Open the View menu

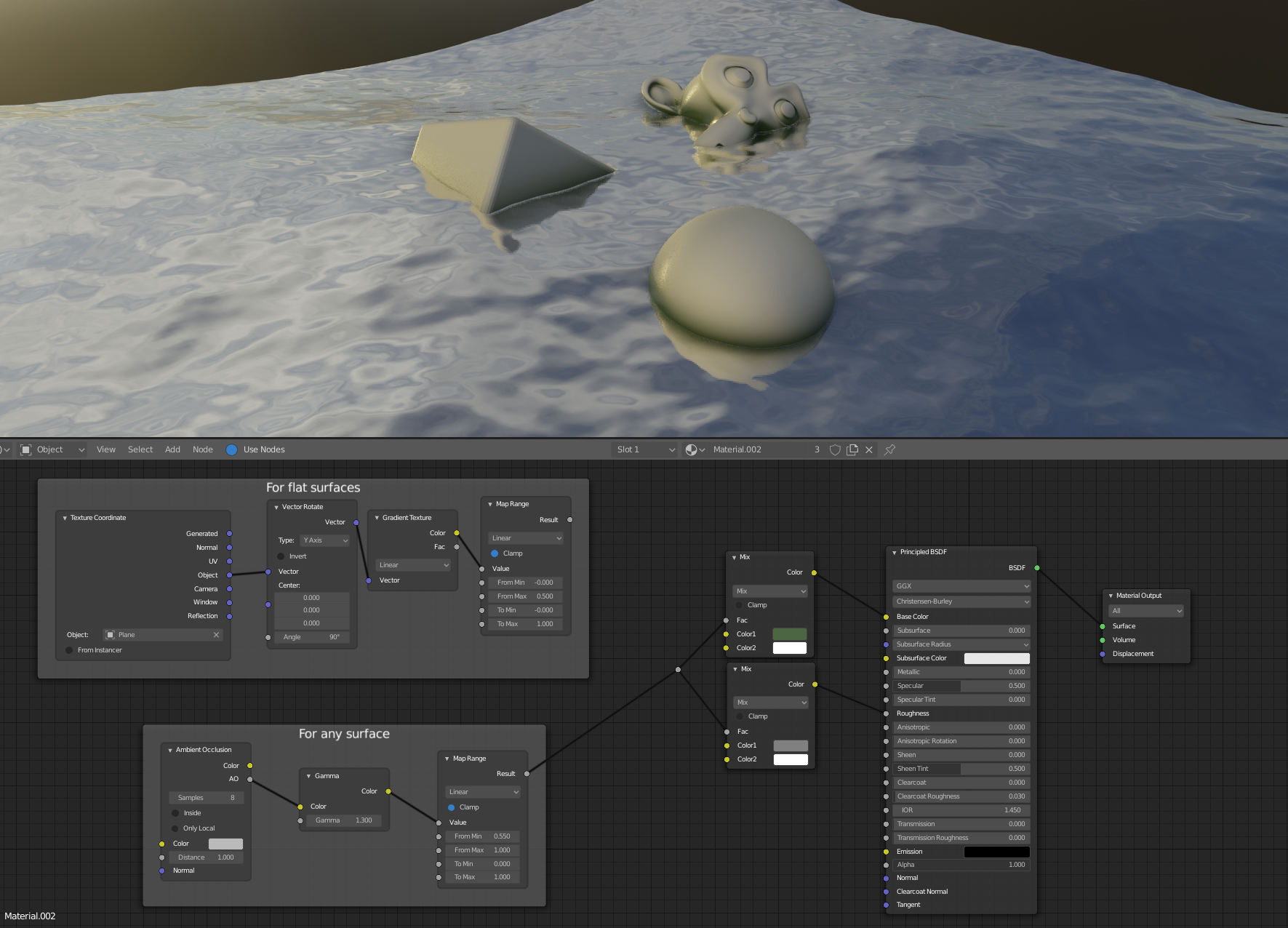[106, 449]
